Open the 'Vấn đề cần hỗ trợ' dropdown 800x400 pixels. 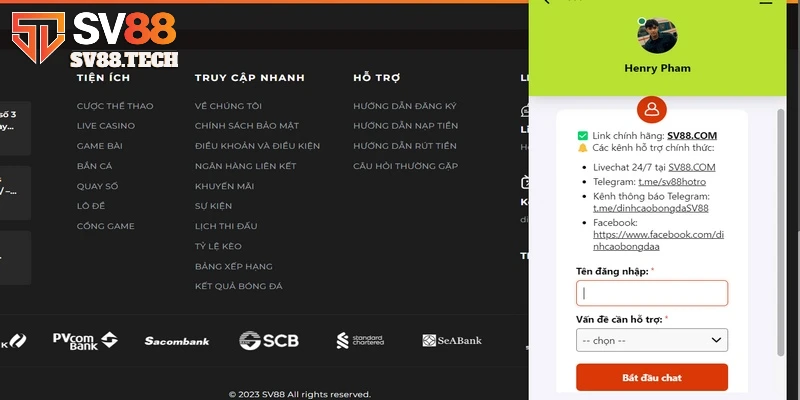[x=651, y=340]
